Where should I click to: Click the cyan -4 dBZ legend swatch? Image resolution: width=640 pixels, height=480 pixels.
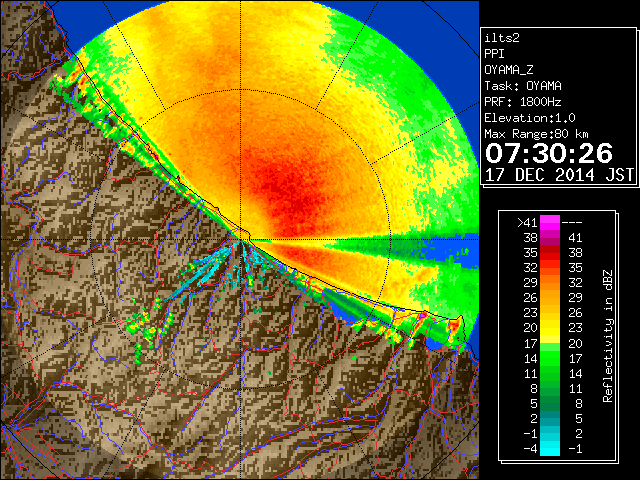click(550, 449)
